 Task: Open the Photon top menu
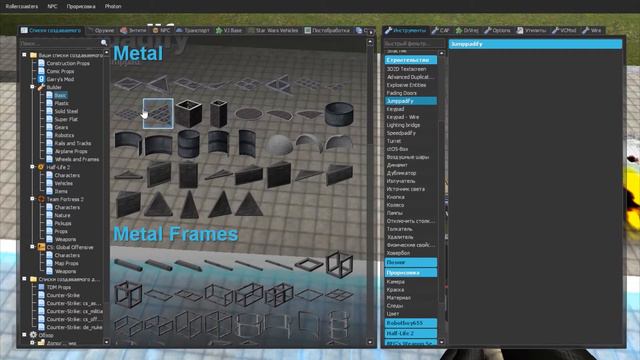click(113, 6)
